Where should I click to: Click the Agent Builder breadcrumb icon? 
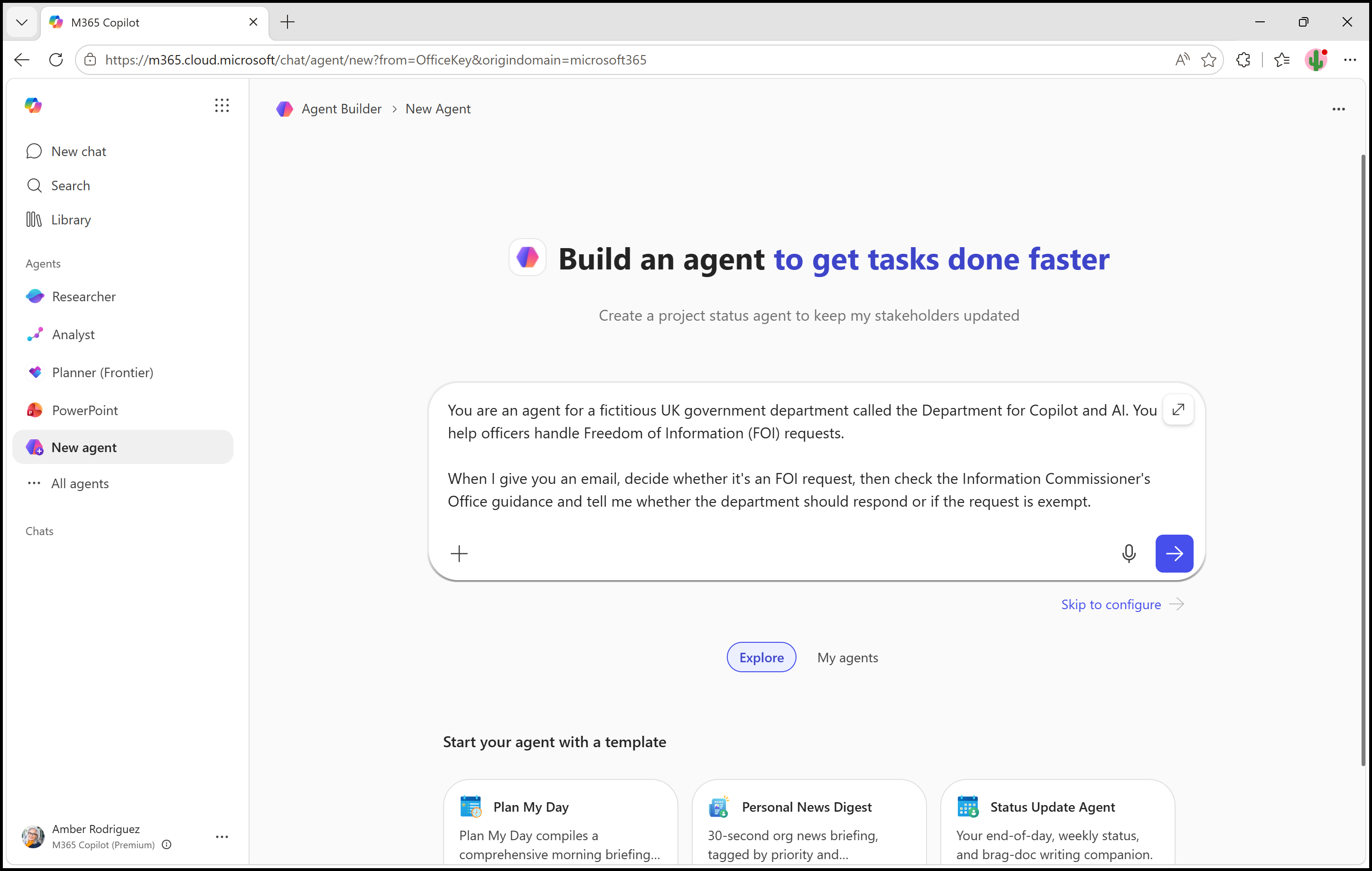tap(284, 109)
